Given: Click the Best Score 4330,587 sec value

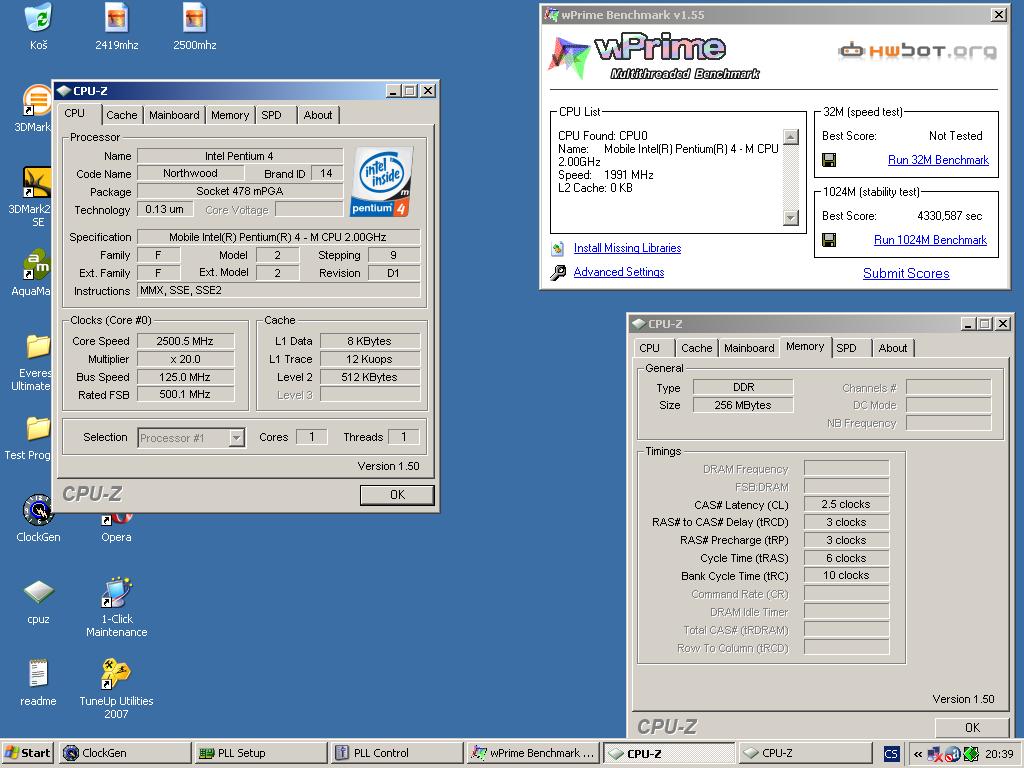Looking at the screenshot, I should (x=950, y=216).
